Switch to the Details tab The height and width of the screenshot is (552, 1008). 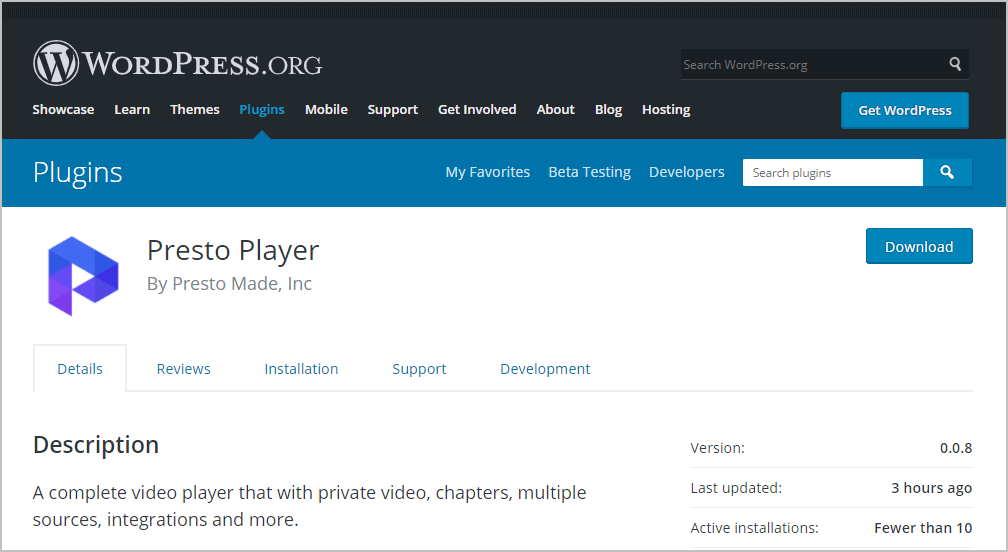80,369
